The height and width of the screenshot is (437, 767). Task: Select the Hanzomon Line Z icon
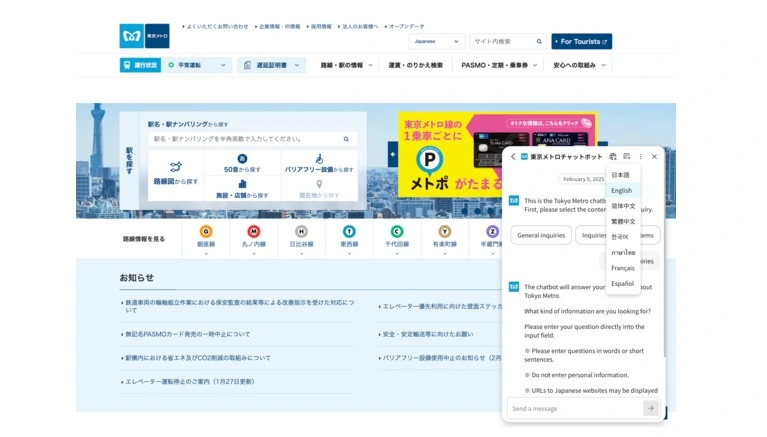492,231
